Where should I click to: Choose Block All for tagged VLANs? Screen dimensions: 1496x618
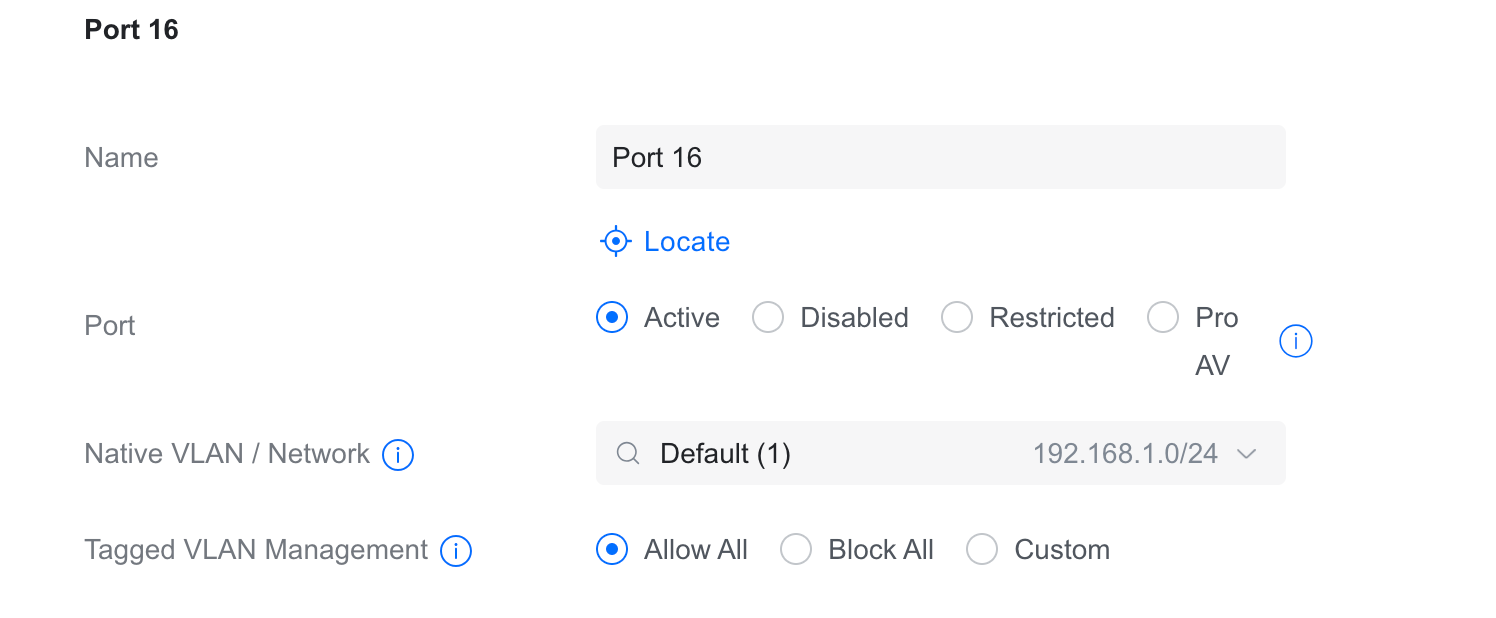(x=796, y=550)
